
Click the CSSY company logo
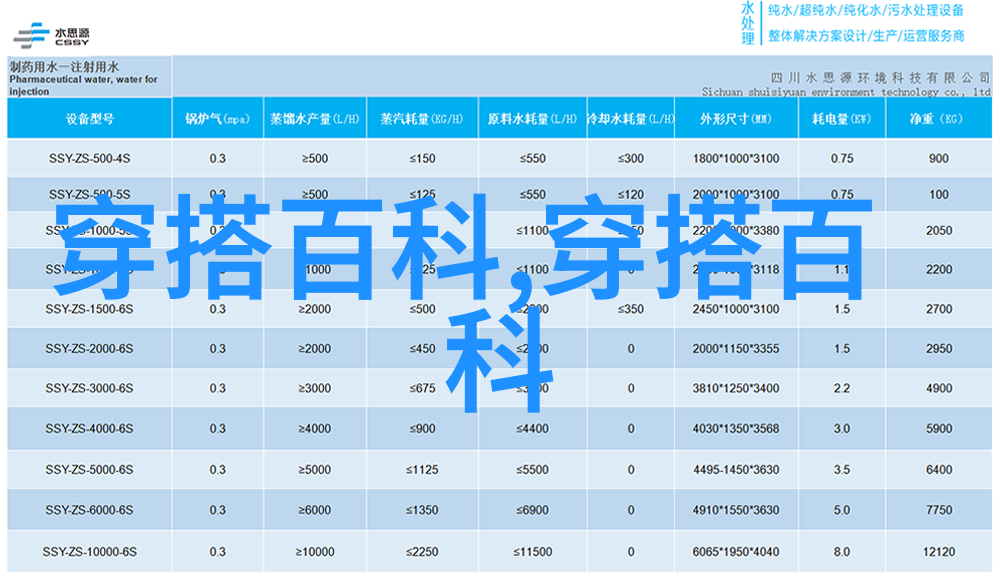click(52, 36)
